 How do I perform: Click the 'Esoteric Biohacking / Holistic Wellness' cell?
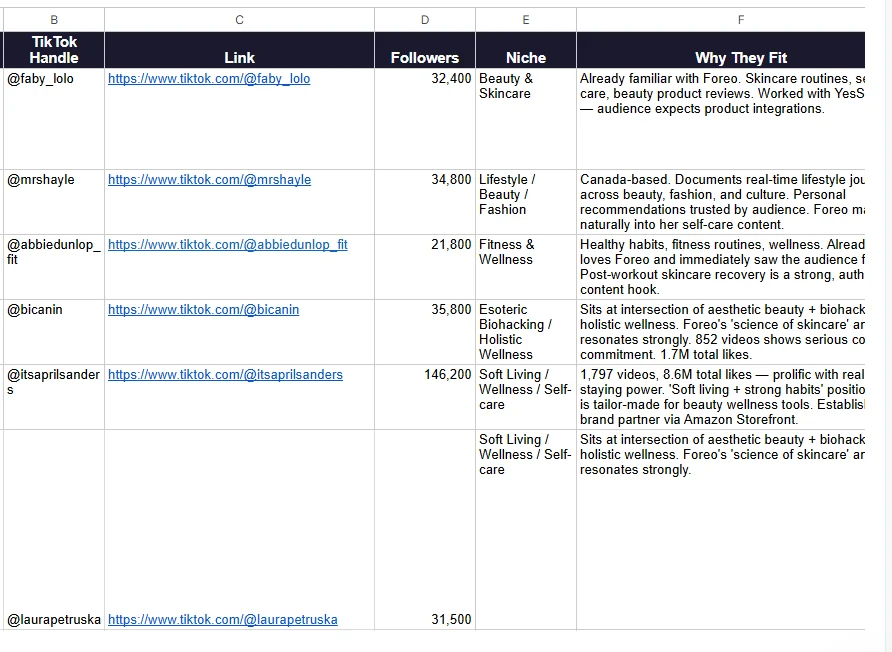[526, 332]
